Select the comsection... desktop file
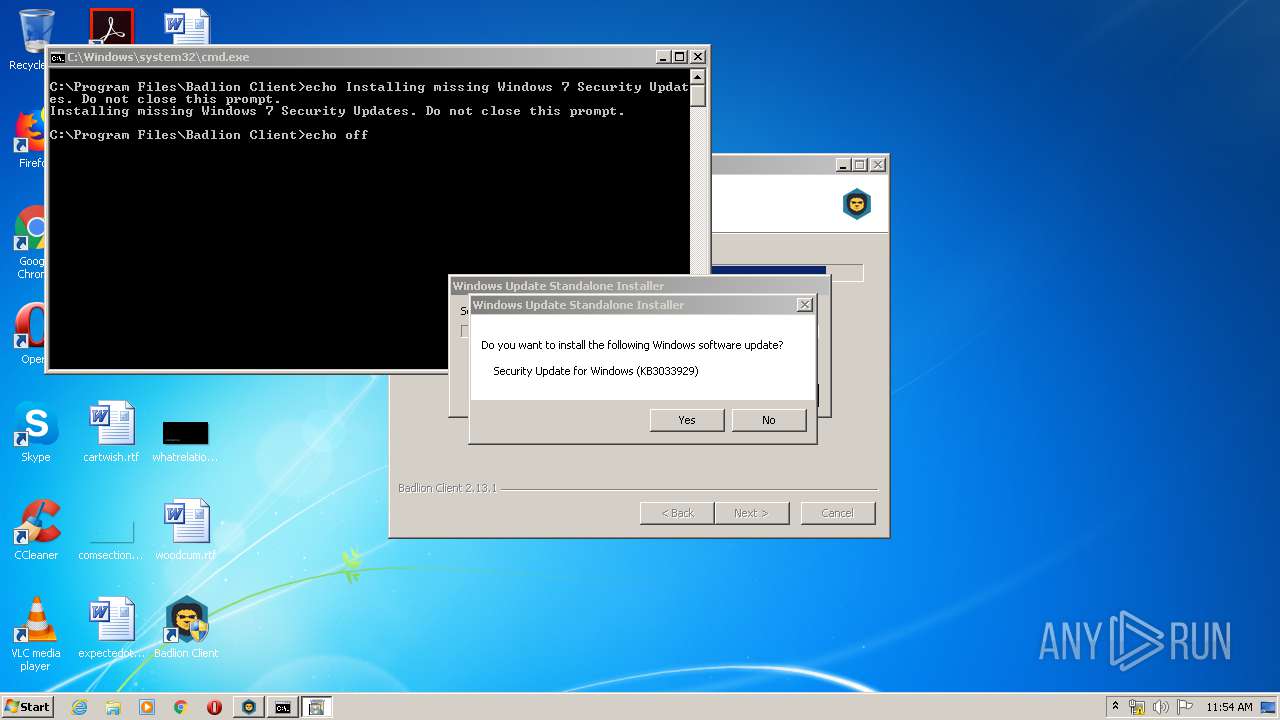 111,540
